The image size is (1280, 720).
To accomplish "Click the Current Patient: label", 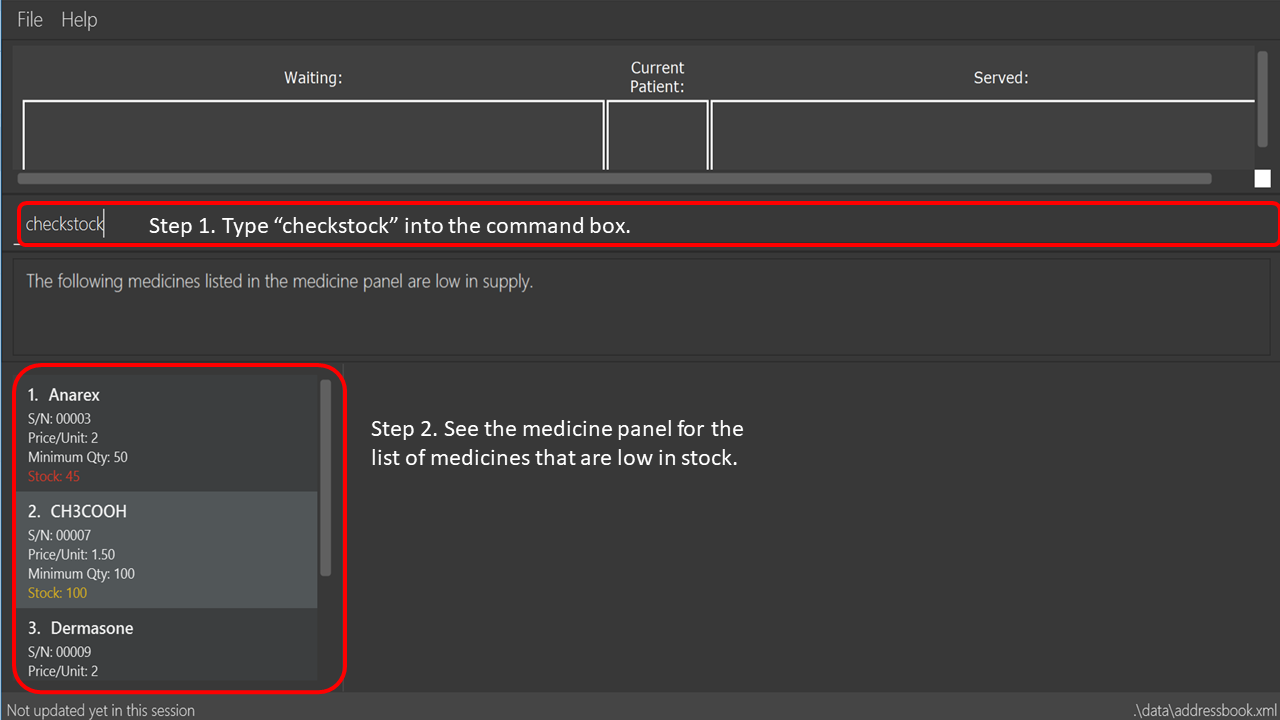I will pos(657,77).
